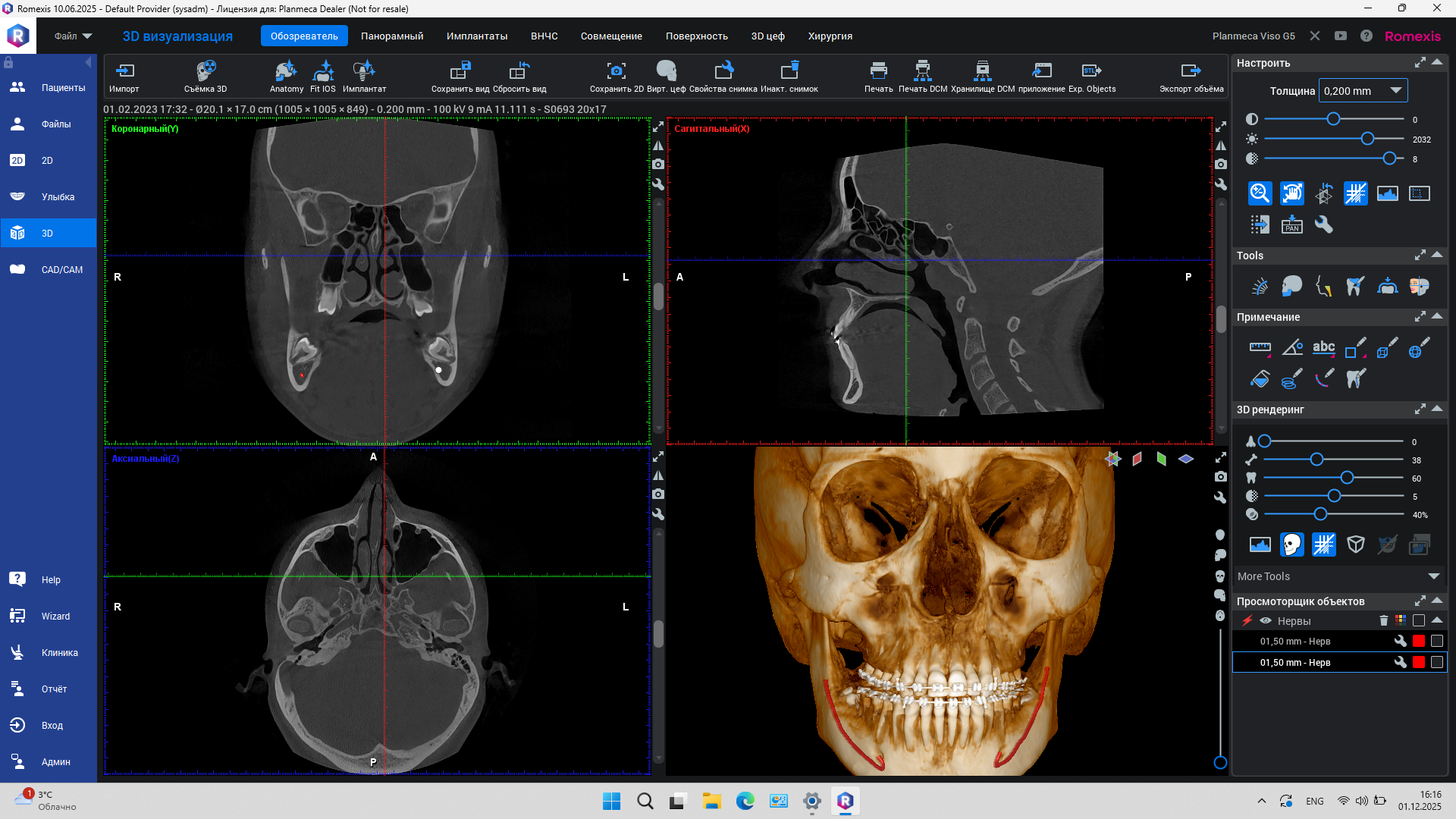Select the angle measurement annotation tool

pyautogui.click(x=1291, y=348)
